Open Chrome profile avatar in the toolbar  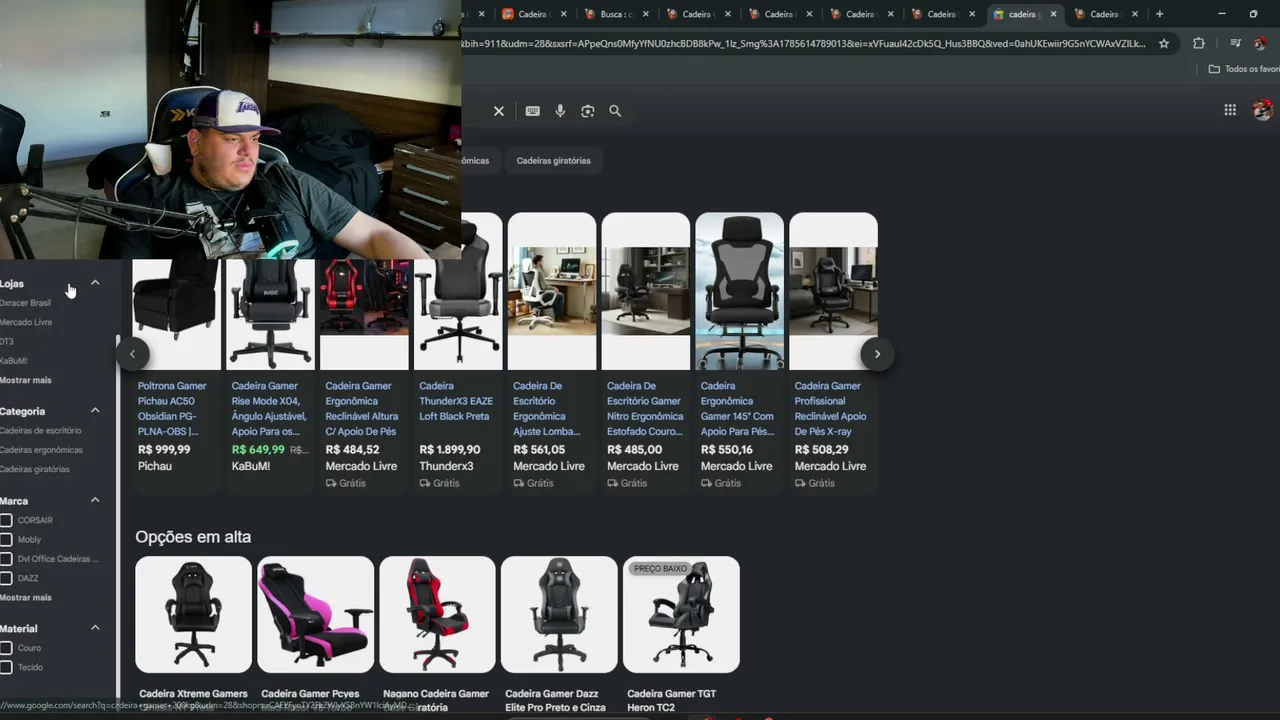(1261, 44)
